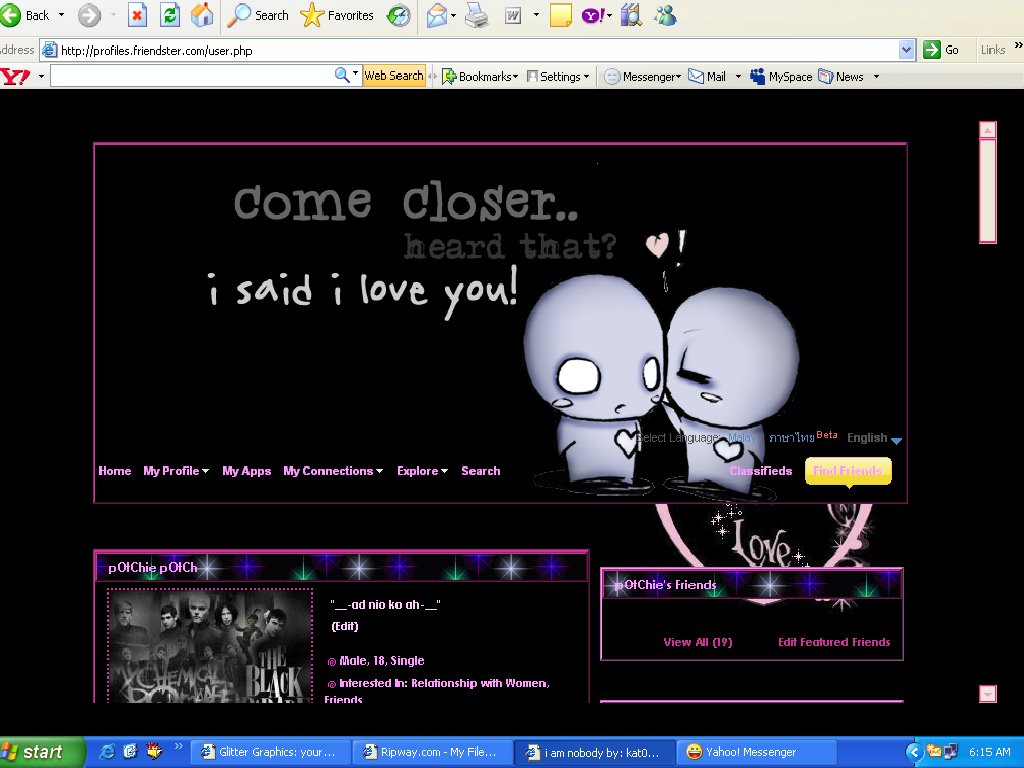This screenshot has width=1024, height=768.
Task: Open Favorites with the star icon
Action: pyautogui.click(x=337, y=15)
